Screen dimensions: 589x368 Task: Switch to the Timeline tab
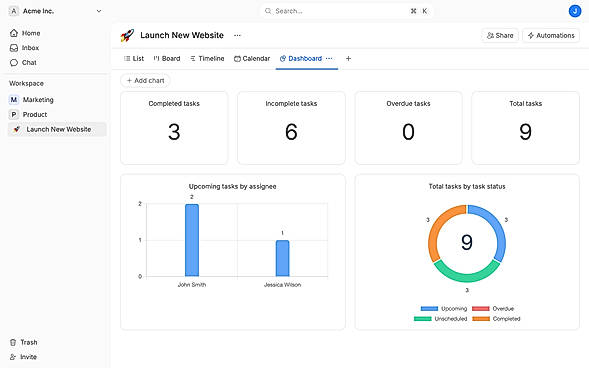click(x=207, y=59)
